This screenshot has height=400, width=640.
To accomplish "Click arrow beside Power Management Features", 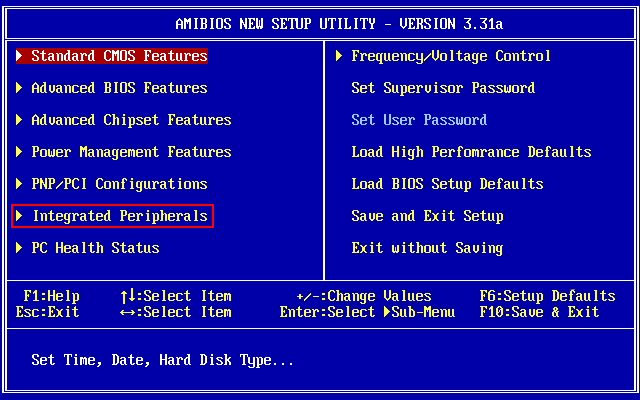I will point(19,152).
